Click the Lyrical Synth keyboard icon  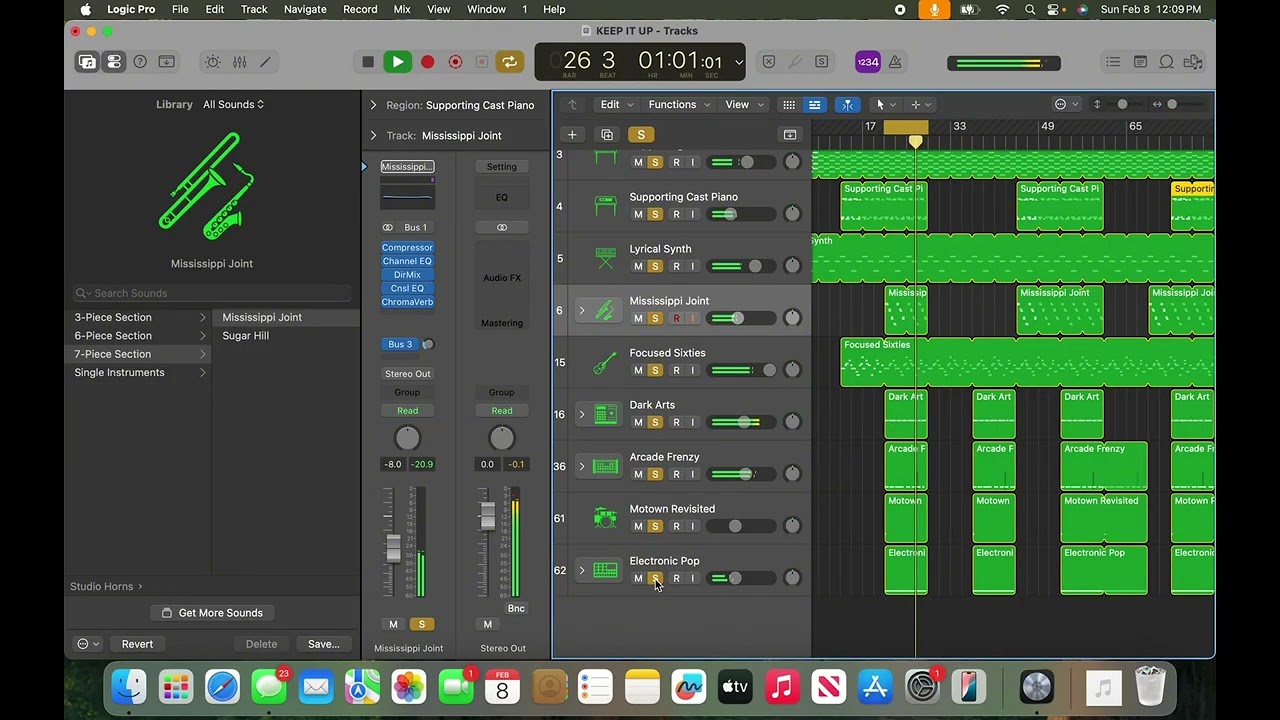(x=605, y=259)
